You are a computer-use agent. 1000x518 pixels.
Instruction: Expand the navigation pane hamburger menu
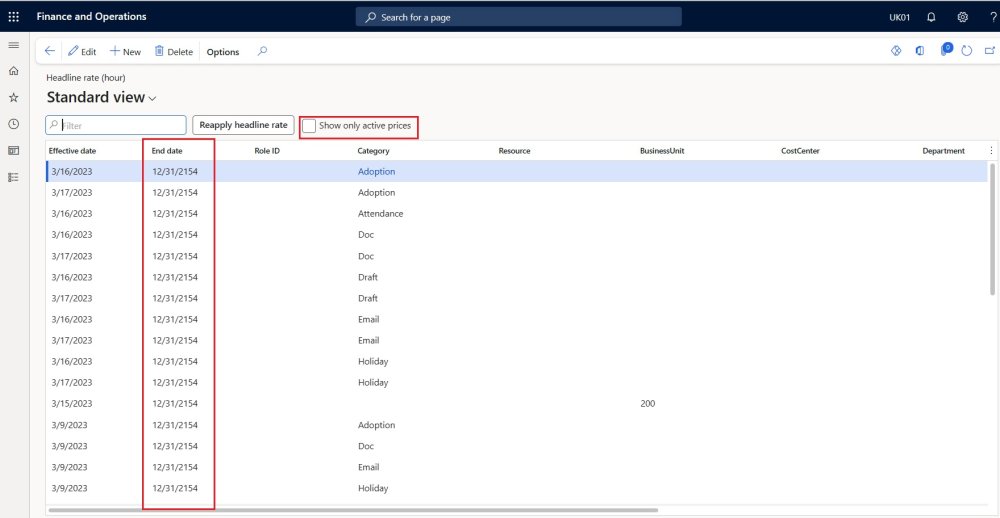click(13, 45)
